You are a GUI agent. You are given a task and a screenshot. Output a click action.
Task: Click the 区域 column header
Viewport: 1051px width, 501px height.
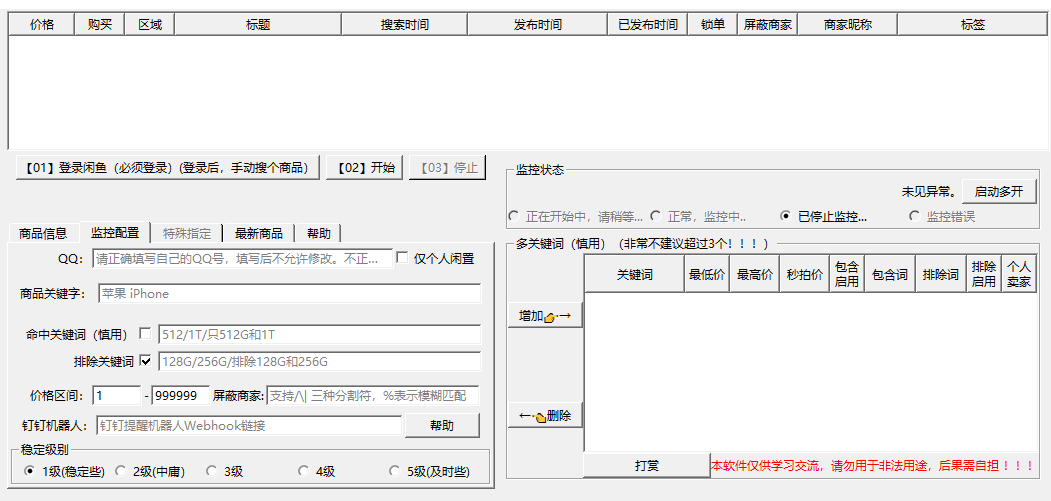coord(149,25)
